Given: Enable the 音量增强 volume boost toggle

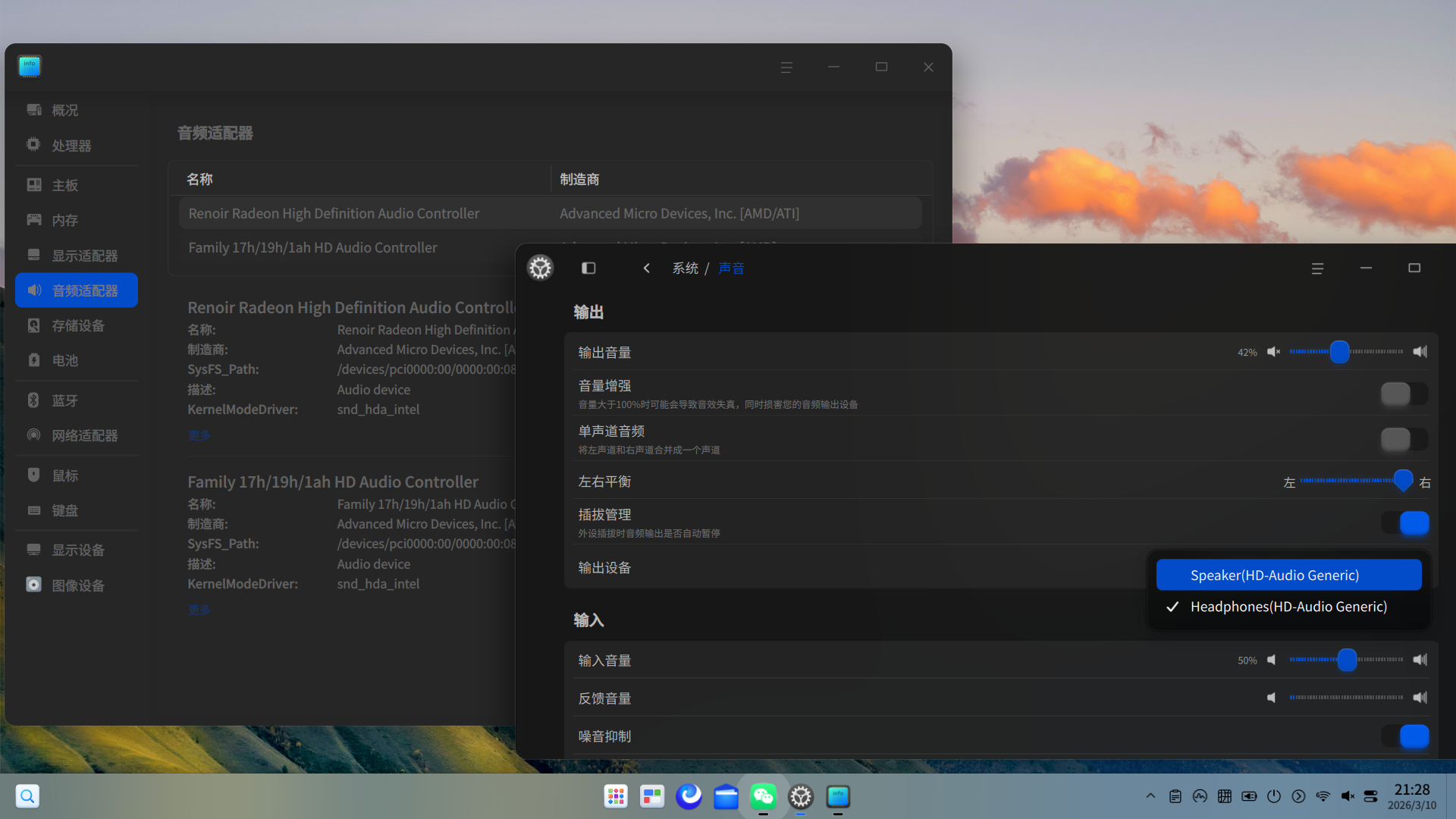Looking at the screenshot, I should [1404, 394].
